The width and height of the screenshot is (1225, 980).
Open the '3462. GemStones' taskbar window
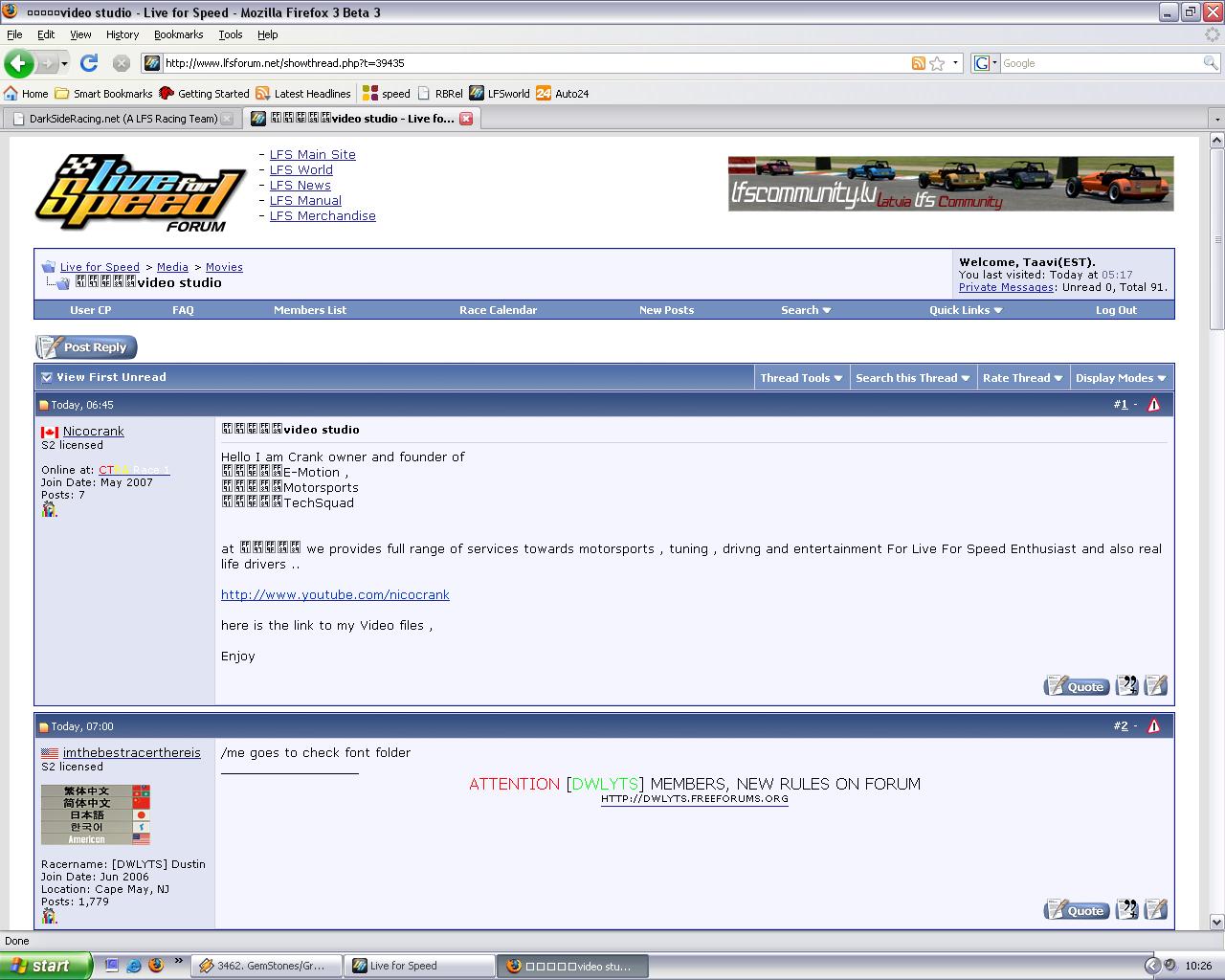267,966
